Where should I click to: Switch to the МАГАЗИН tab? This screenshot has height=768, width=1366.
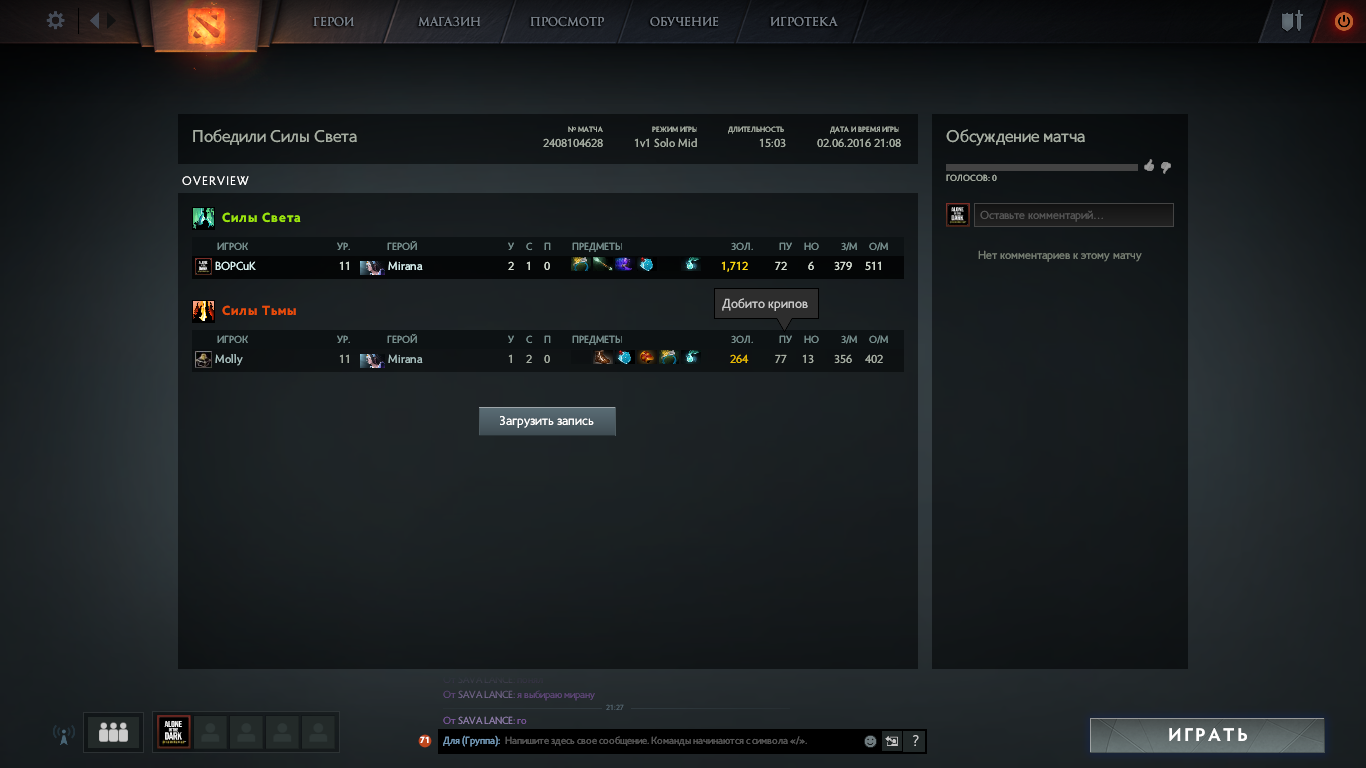449,21
